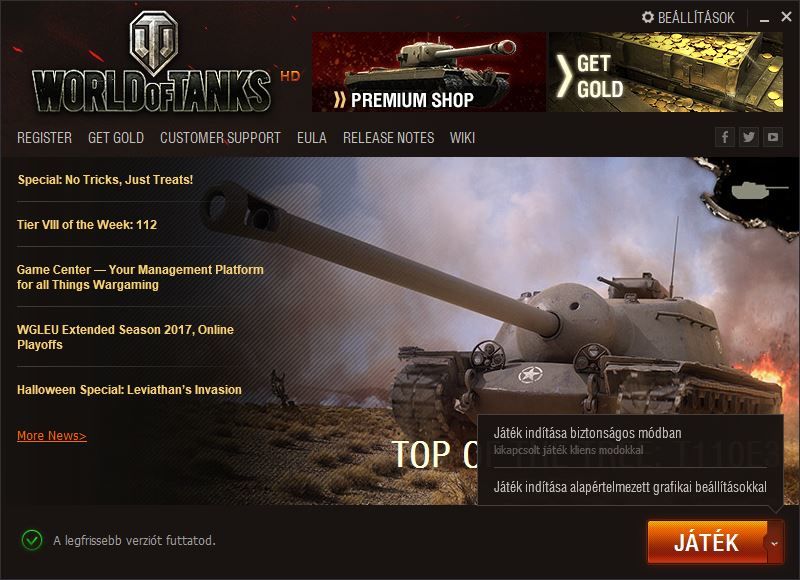
Task: Open the Get Gold banner
Action: pos(666,72)
